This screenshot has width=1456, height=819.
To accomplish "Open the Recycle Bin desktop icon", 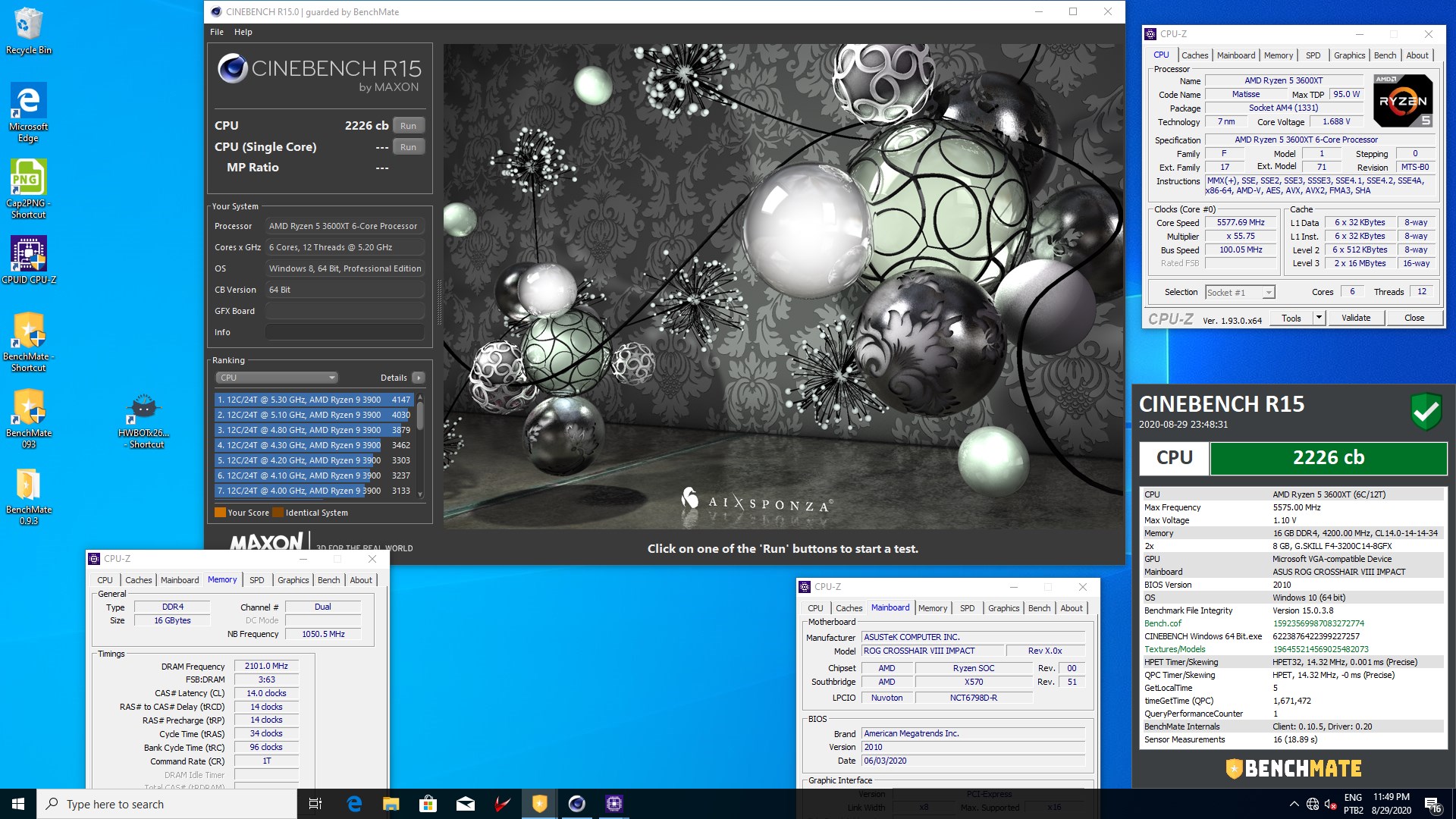I will pyautogui.click(x=29, y=30).
